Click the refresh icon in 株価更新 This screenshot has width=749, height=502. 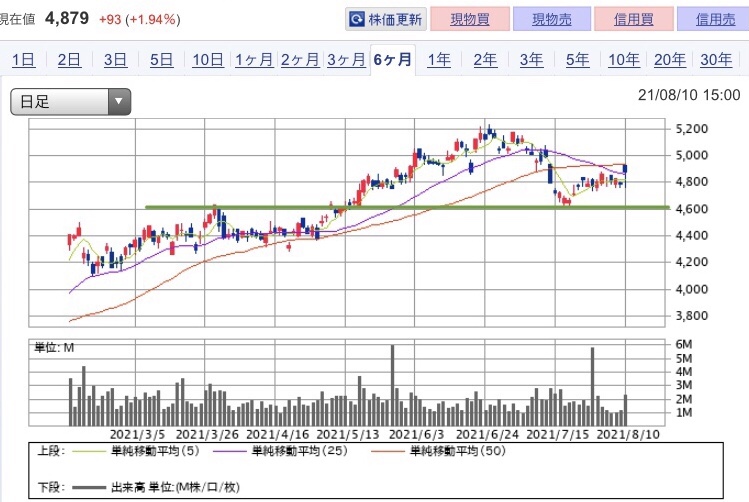[356, 19]
